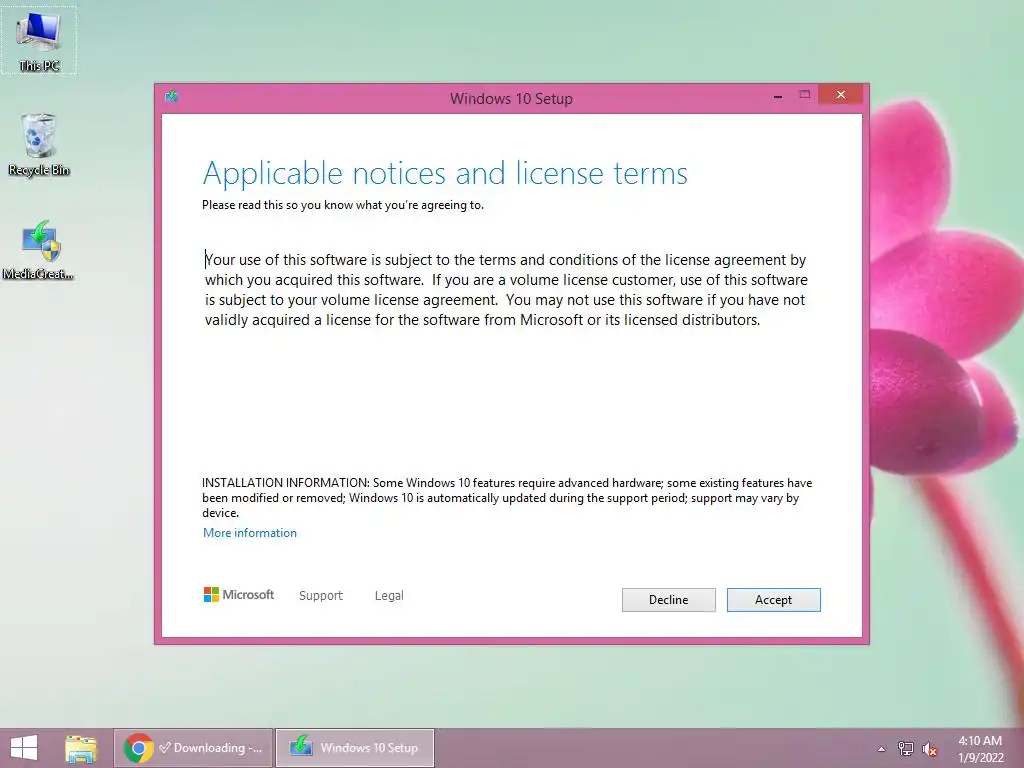
Task: Open the network status tray icon
Action: click(x=905, y=748)
